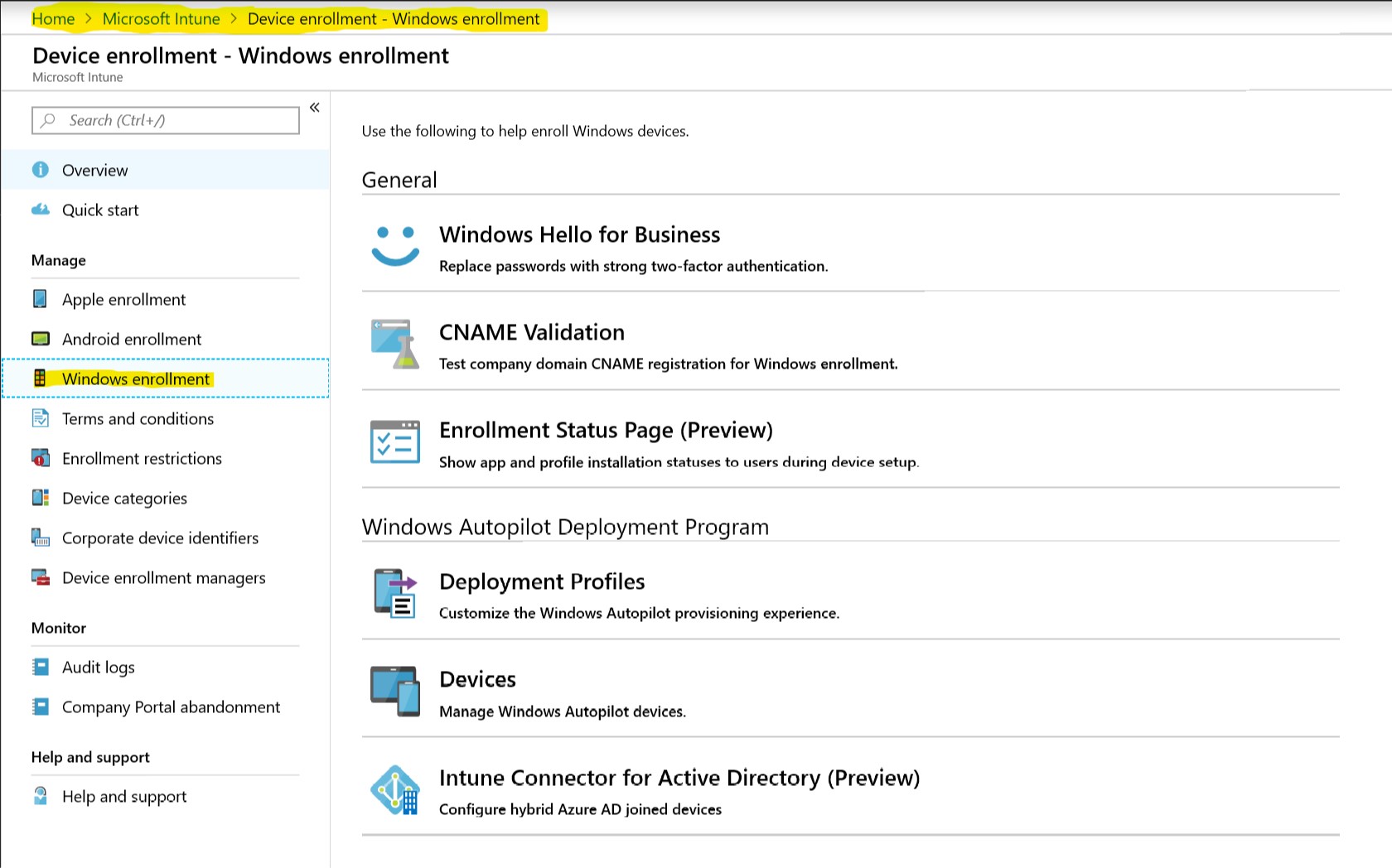
Task: Click the Intune Connector diamond icon
Action: point(395,789)
